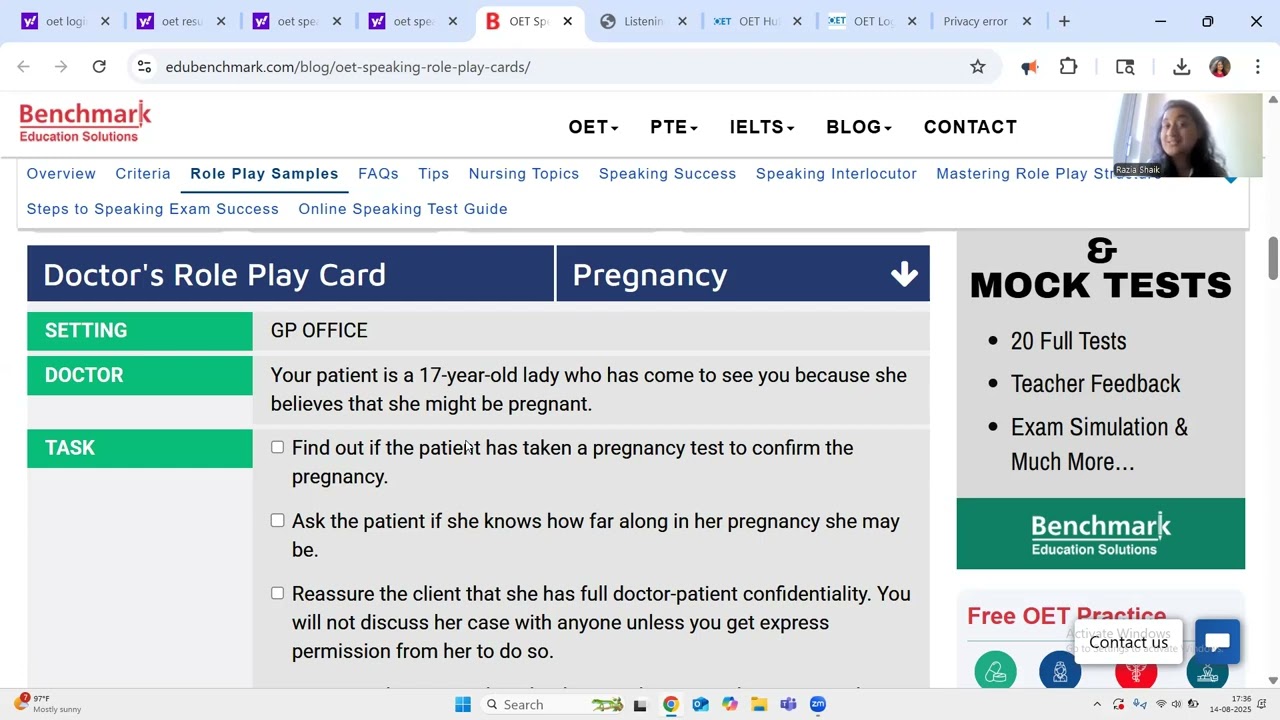
Task: Reload the current page
Action: click(x=99, y=67)
